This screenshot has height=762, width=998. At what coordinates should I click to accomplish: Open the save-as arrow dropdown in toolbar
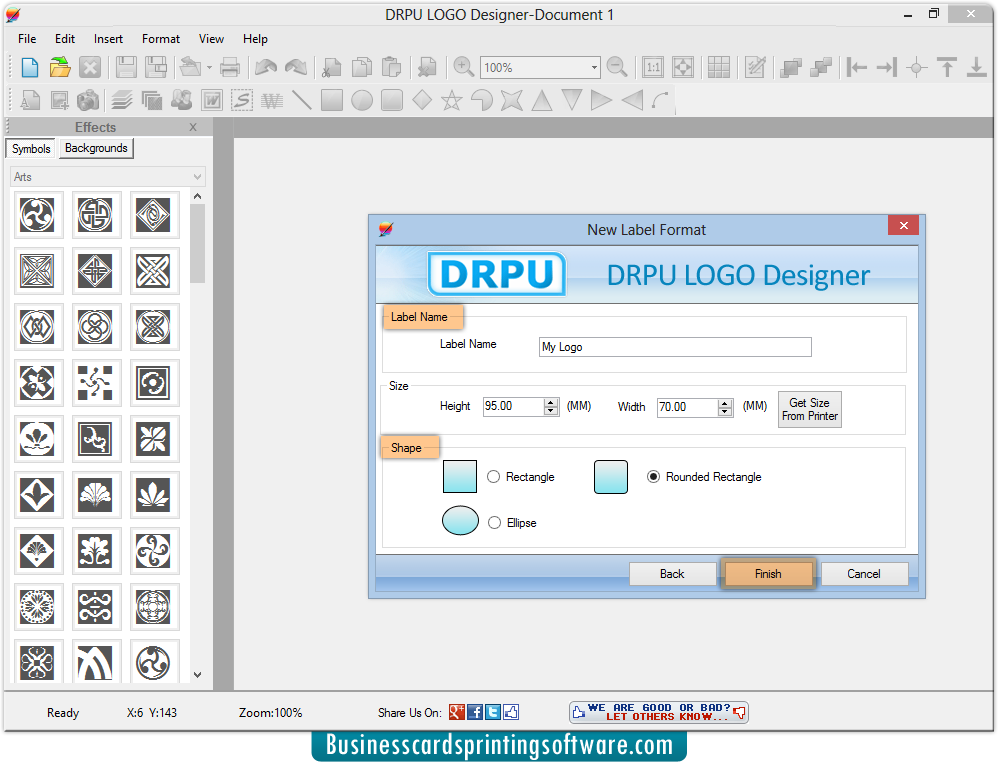pyautogui.click(x=209, y=67)
